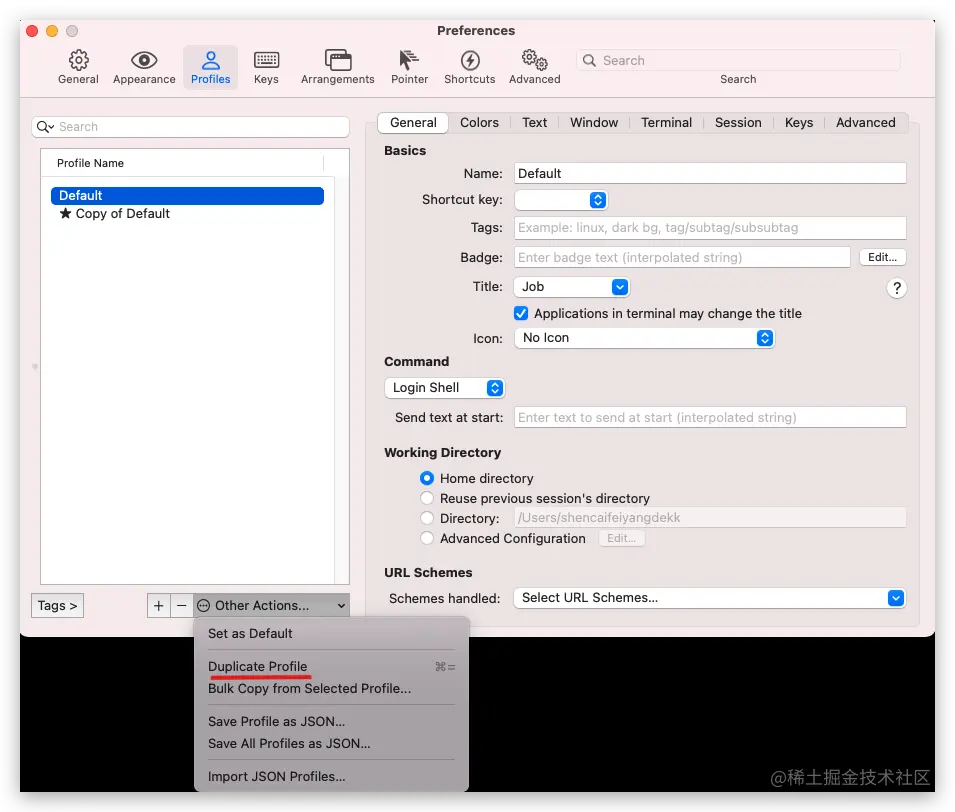The height and width of the screenshot is (812, 955).
Task: Select the Default profile row
Action: click(188, 196)
